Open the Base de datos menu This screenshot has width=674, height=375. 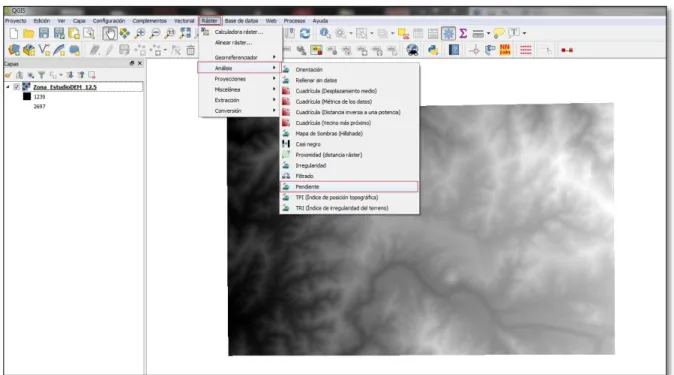point(242,21)
